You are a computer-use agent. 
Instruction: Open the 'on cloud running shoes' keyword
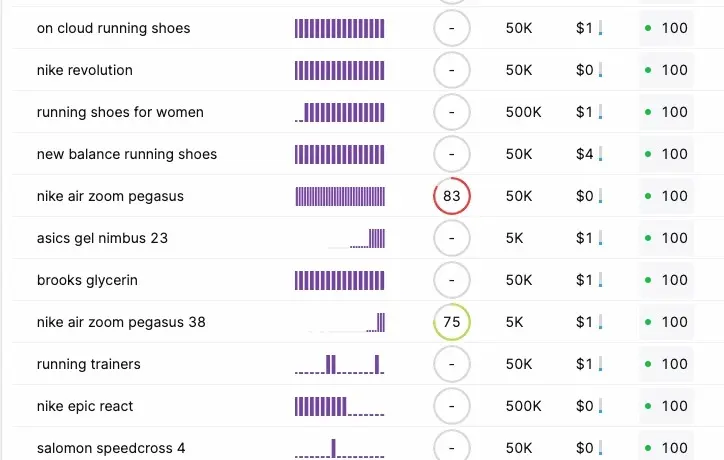click(113, 28)
